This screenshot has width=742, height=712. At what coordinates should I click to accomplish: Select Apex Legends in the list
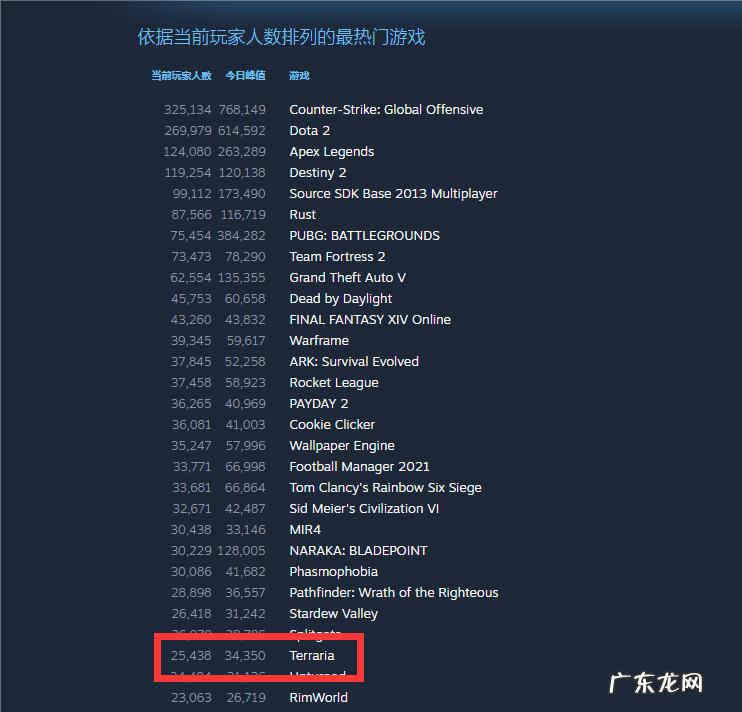[x=332, y=152]
